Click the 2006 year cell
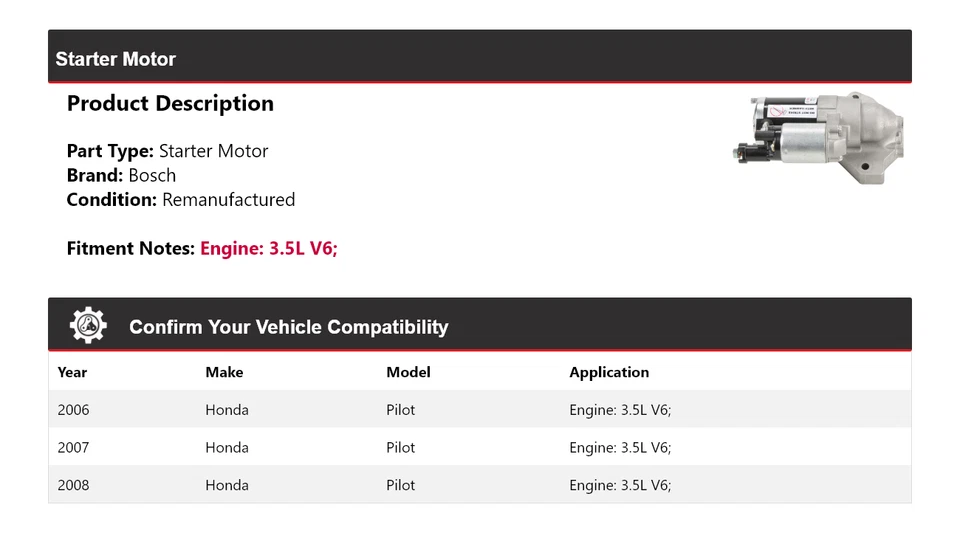Viewport: 960px width, 533px height. 73,410
